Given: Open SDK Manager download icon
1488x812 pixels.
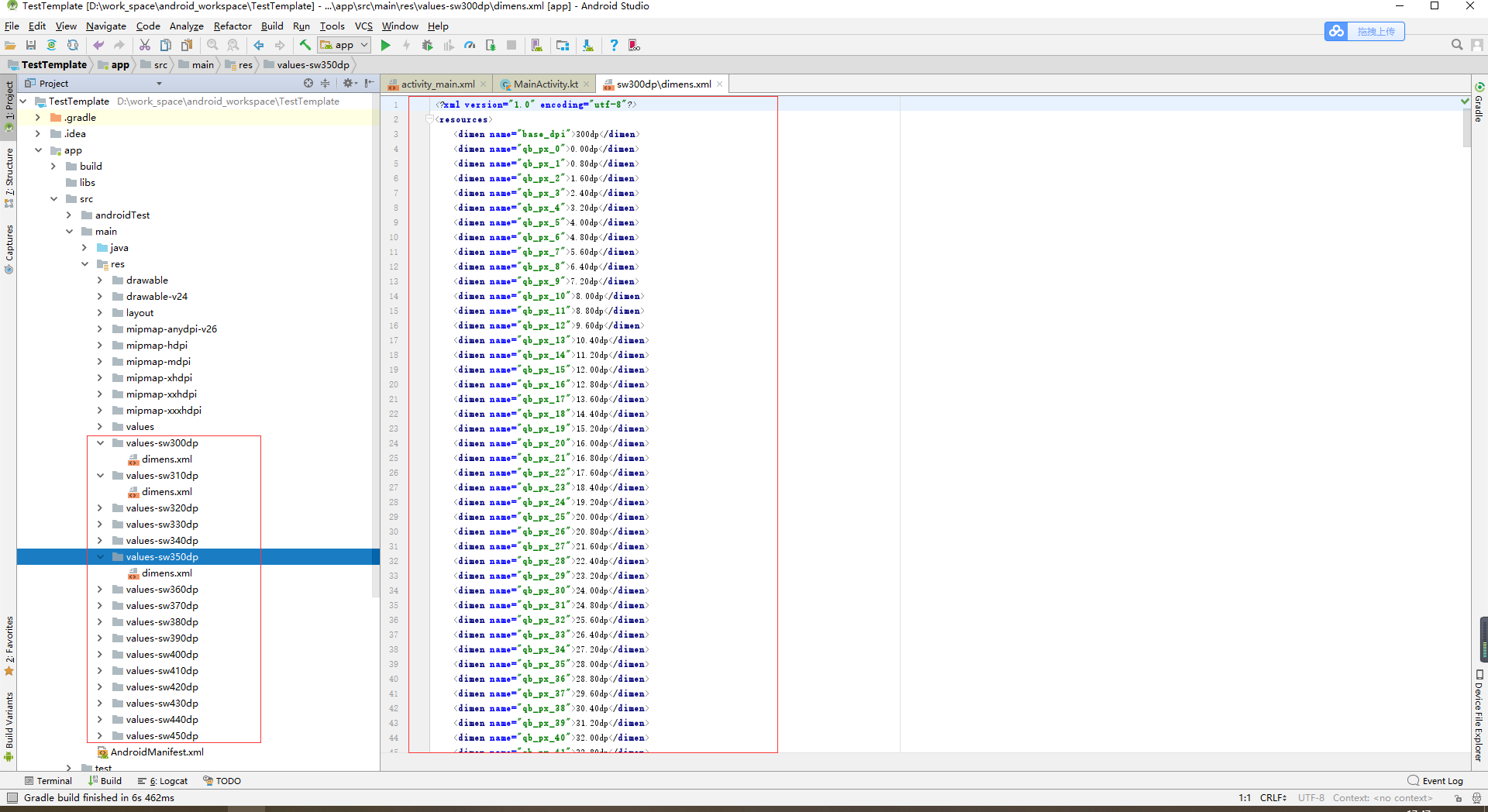Looking at the screenshot, I should [588, 45].
